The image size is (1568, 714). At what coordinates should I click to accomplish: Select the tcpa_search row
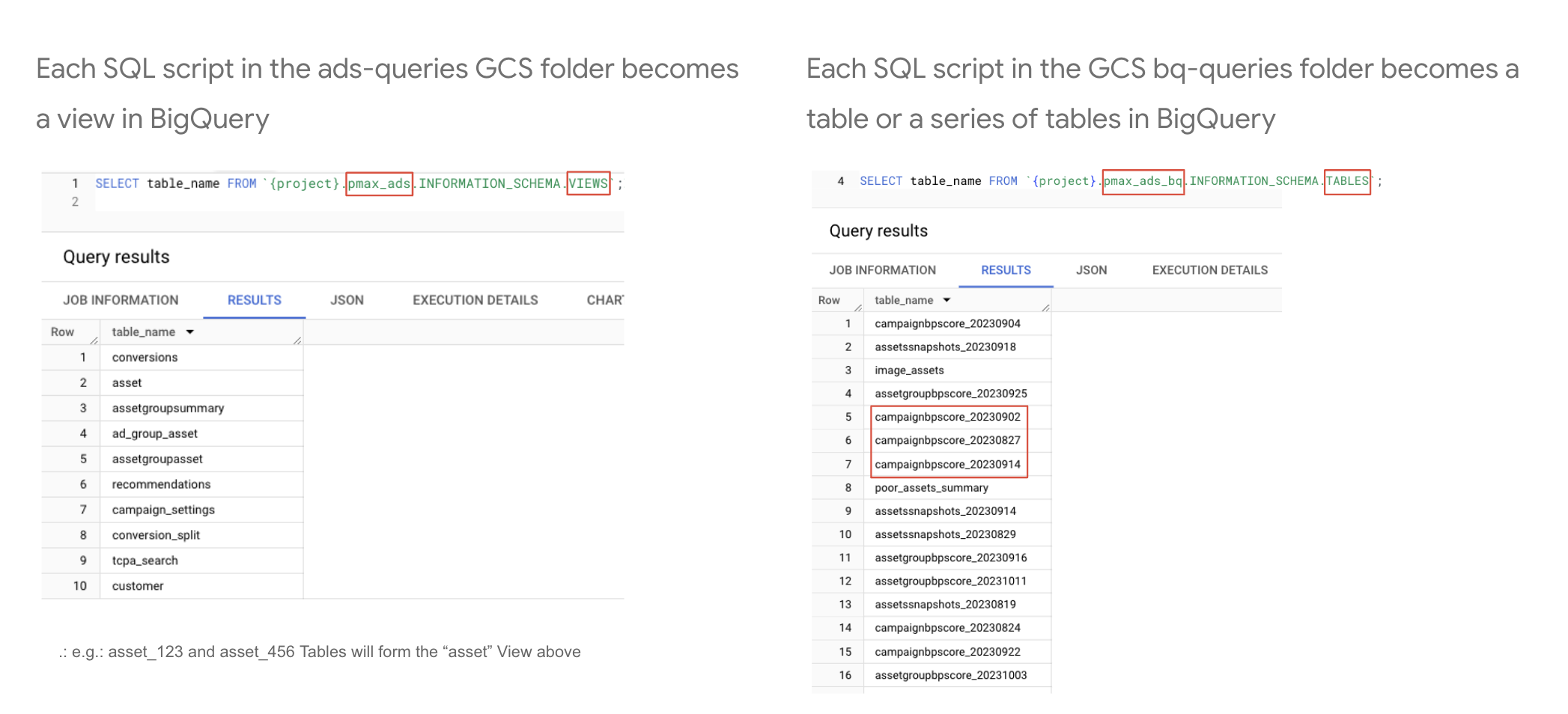[x=173, y=561]
